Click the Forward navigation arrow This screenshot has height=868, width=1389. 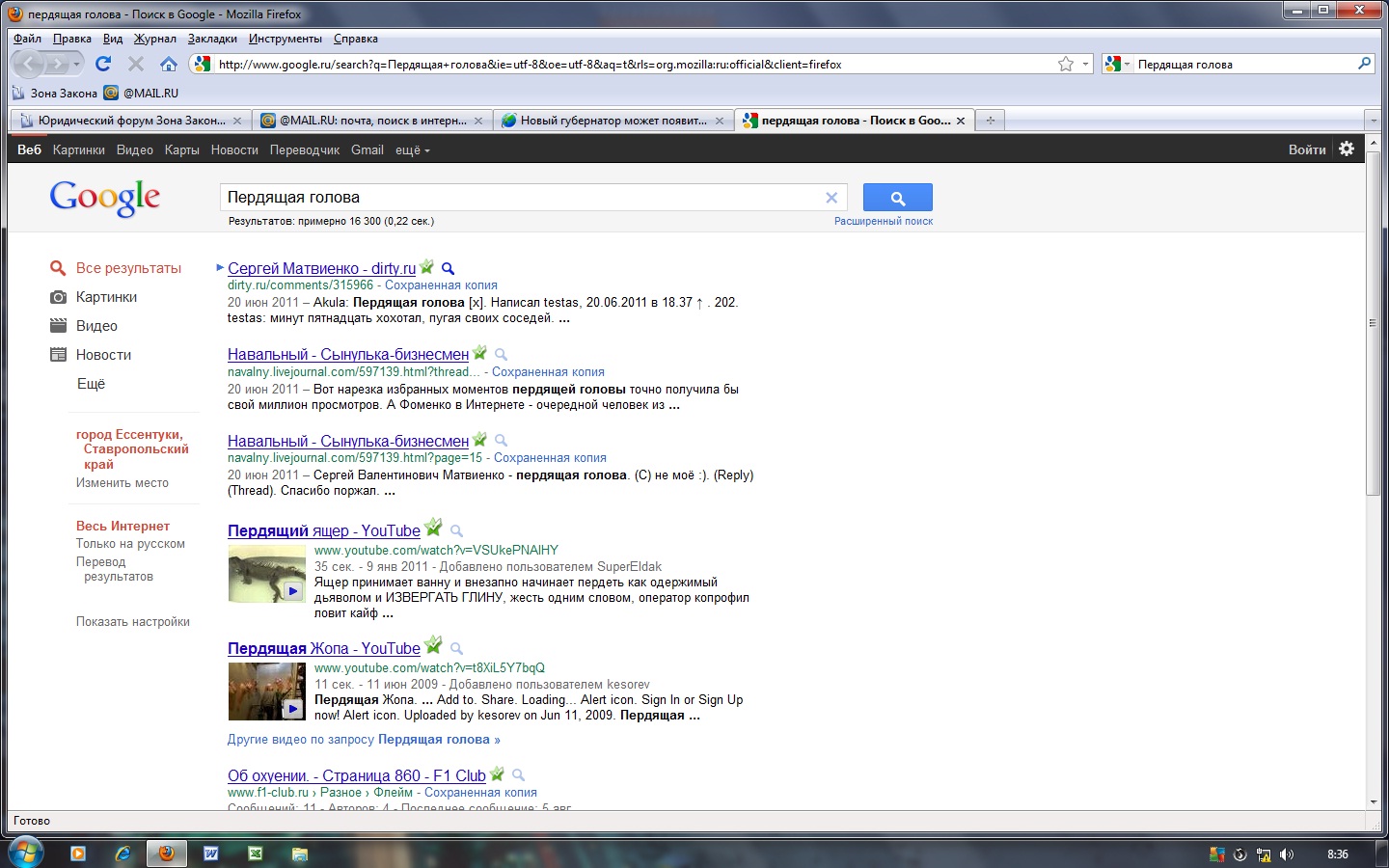(x=57, y=64)
